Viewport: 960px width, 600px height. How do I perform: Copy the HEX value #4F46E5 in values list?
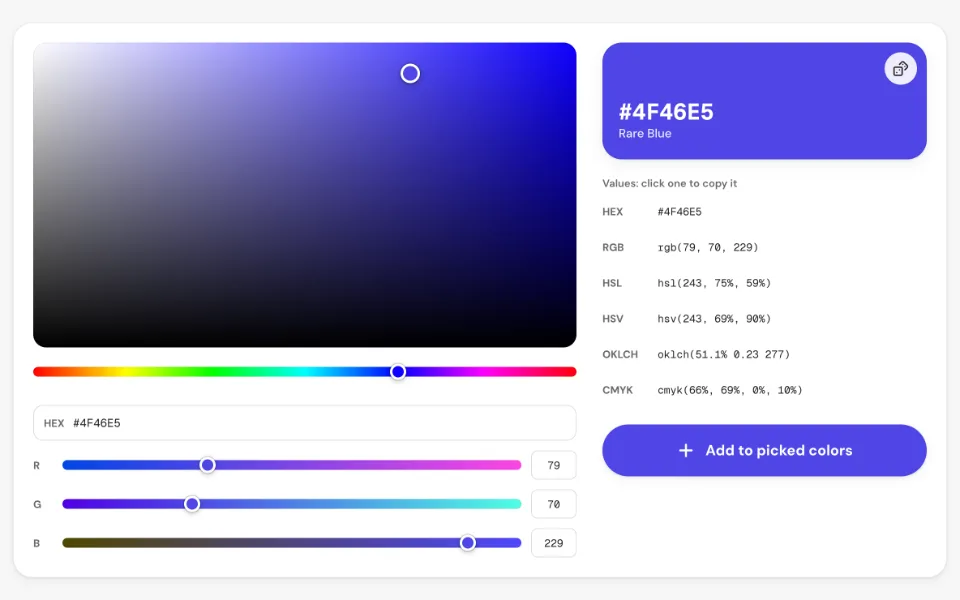pyautogui.click(x=680, y=212)
